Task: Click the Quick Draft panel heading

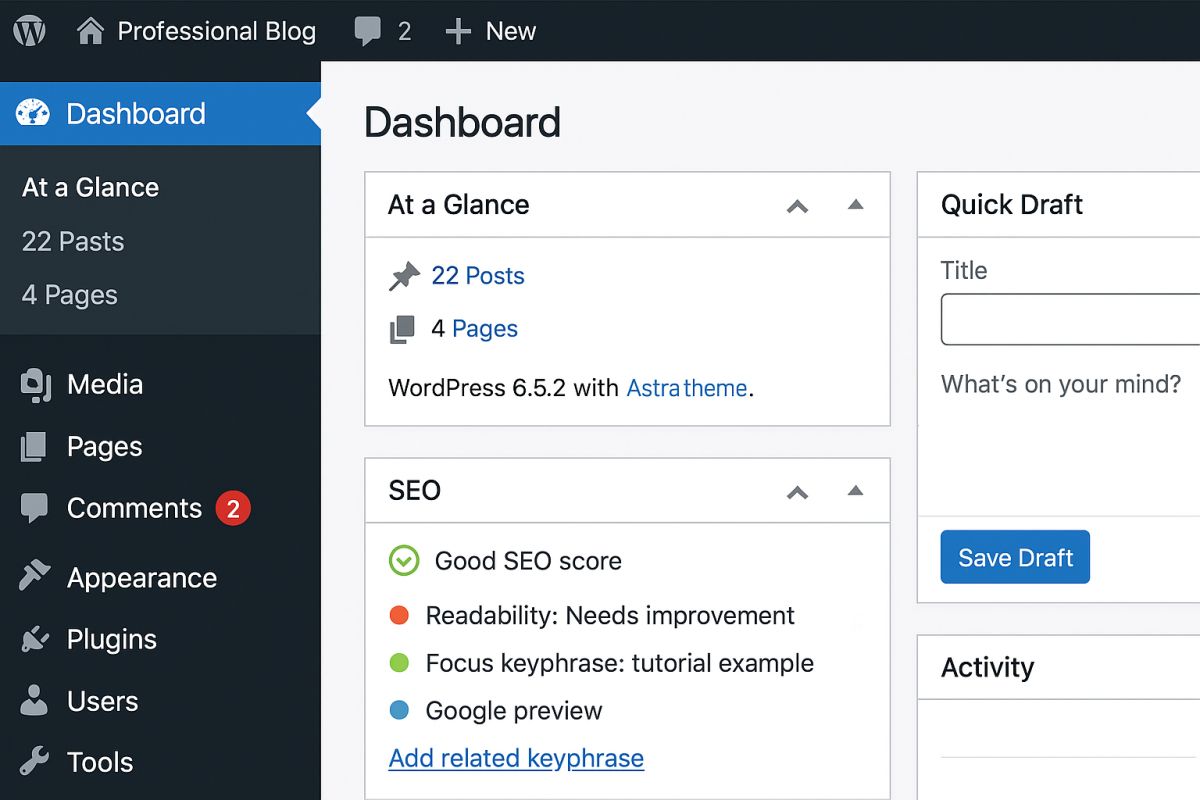Action: click(x=1012, y=204)
